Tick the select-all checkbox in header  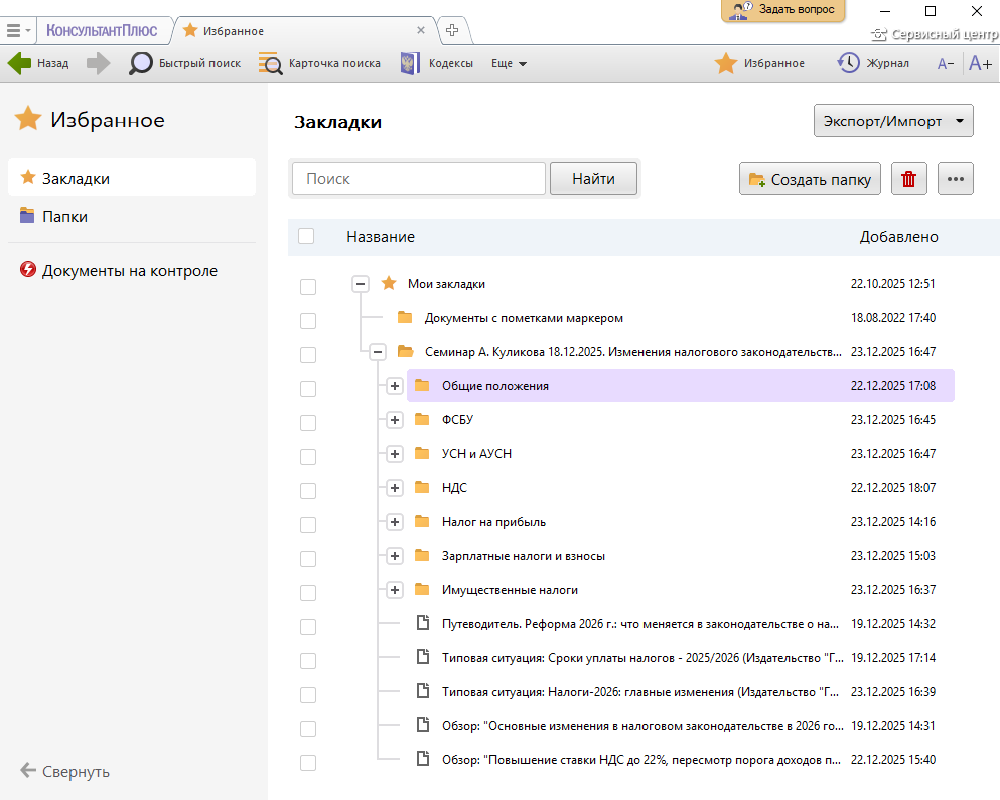click(x=306, y=237)
